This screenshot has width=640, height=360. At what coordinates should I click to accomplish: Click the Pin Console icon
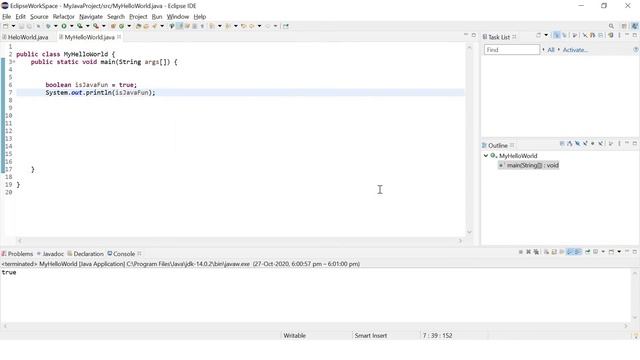[588, 252]
